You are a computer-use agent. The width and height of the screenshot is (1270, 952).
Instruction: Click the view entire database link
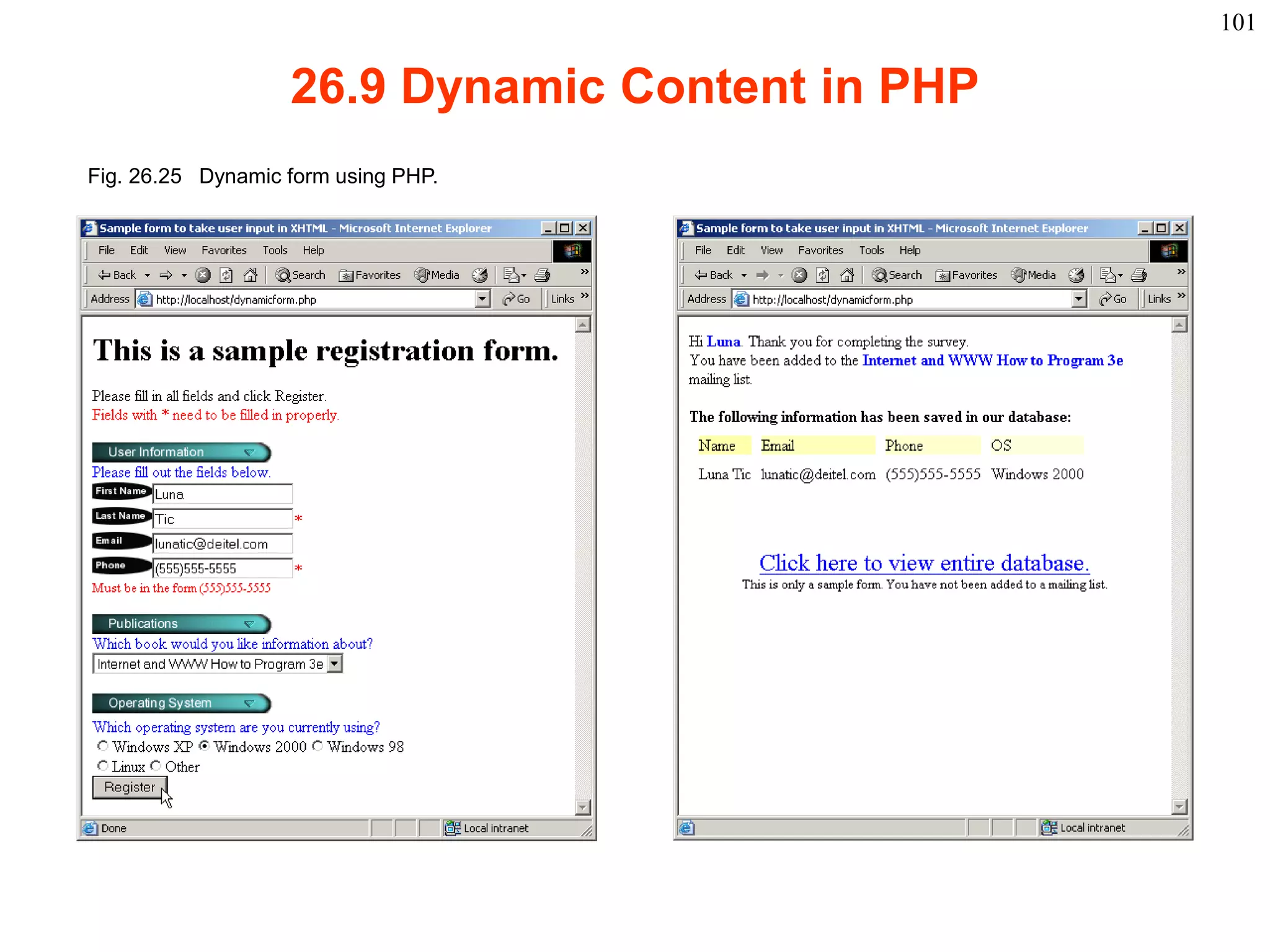tap(925, 563)
